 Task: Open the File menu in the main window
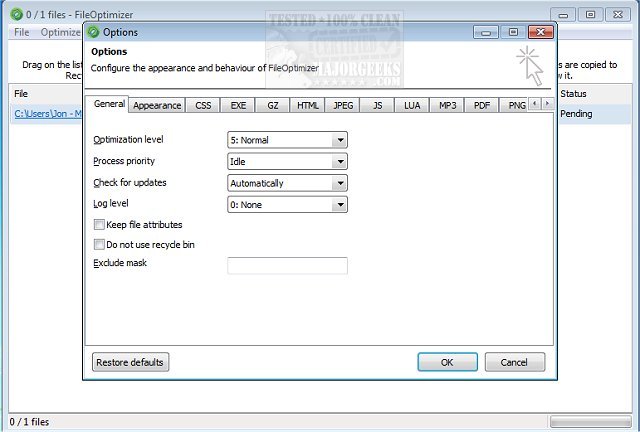(x=22, y=32)
